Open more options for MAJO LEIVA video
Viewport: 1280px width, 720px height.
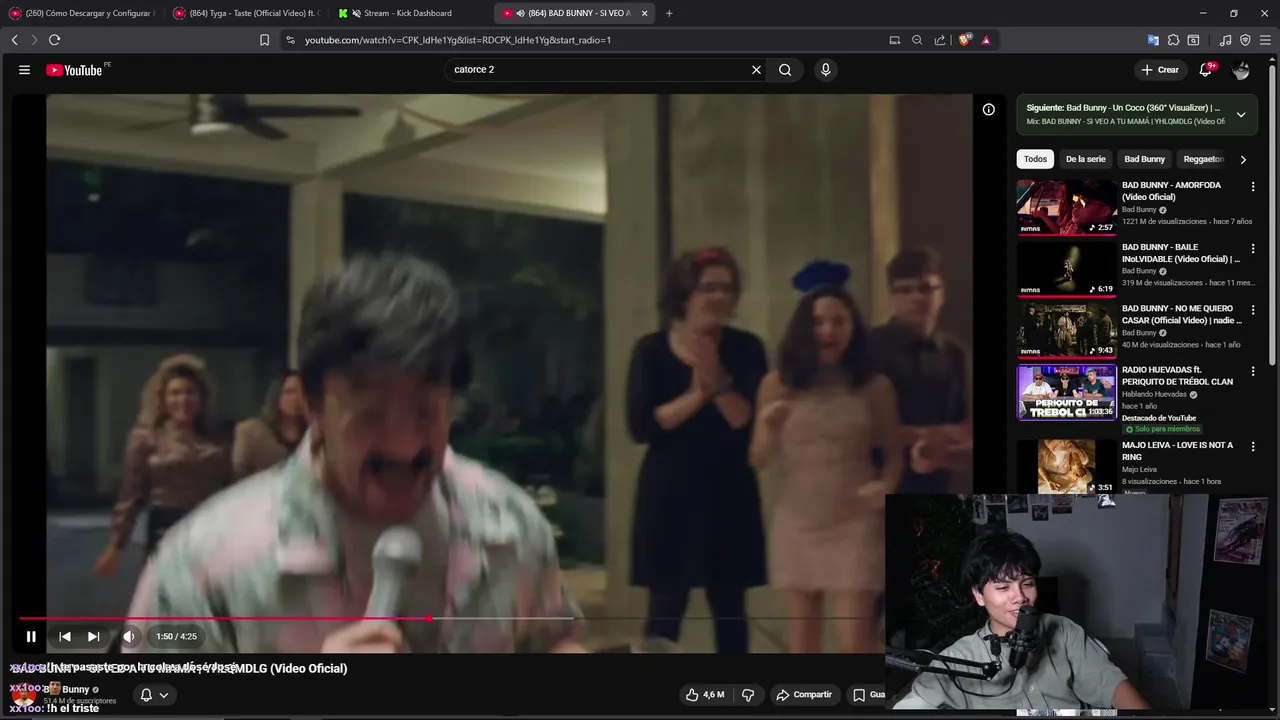coord(1252,446)
